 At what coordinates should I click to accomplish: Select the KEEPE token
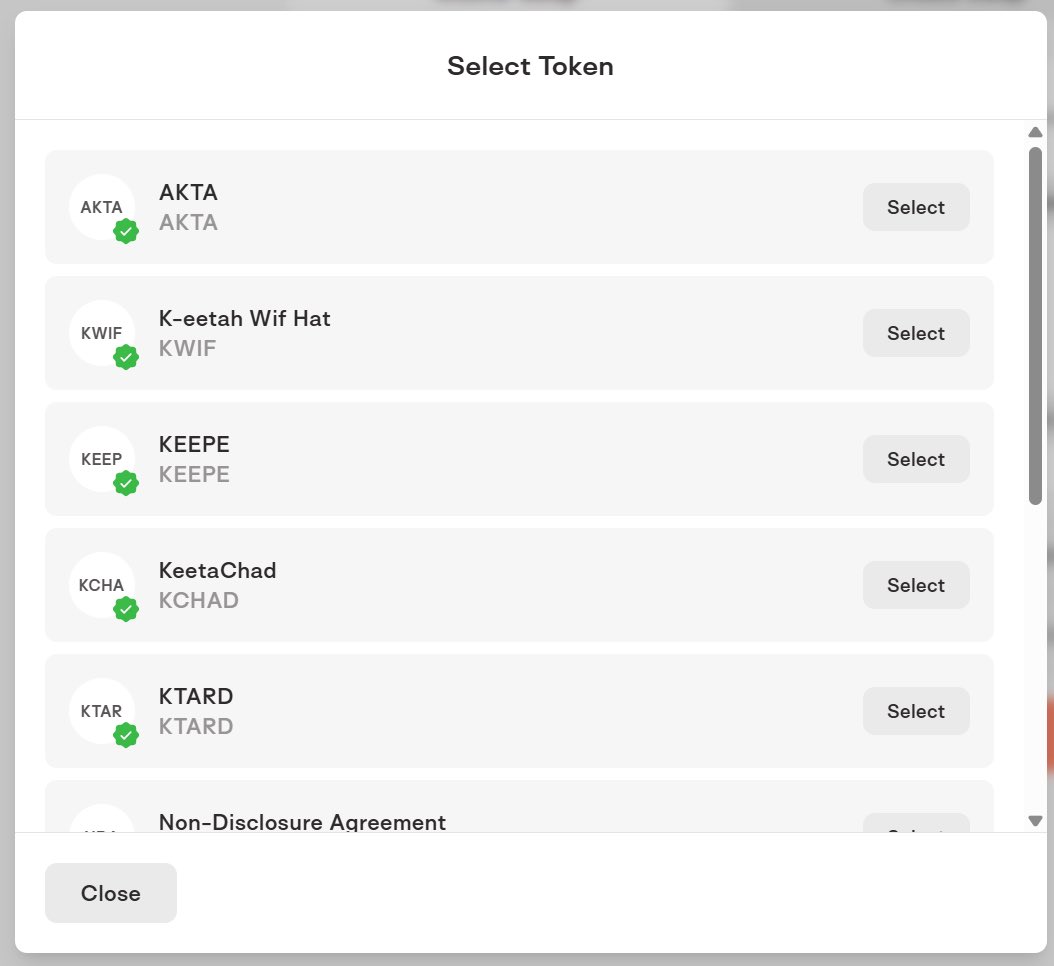click(915, 459)
